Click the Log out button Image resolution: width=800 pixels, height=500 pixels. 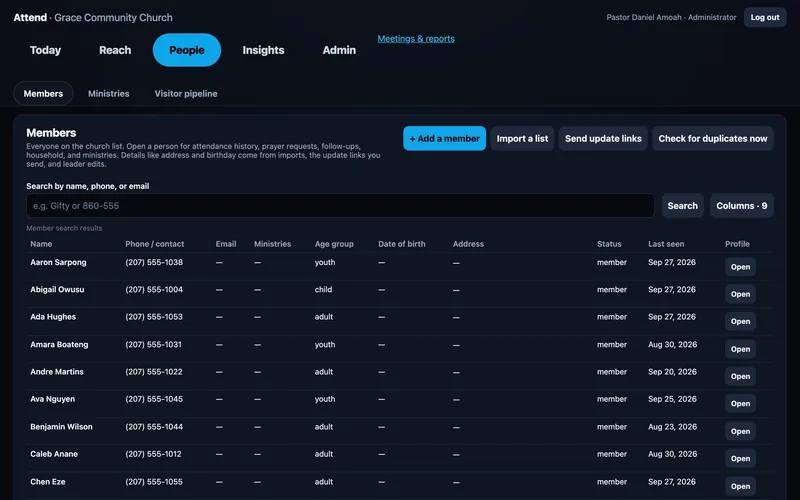(x=765, y=17)
